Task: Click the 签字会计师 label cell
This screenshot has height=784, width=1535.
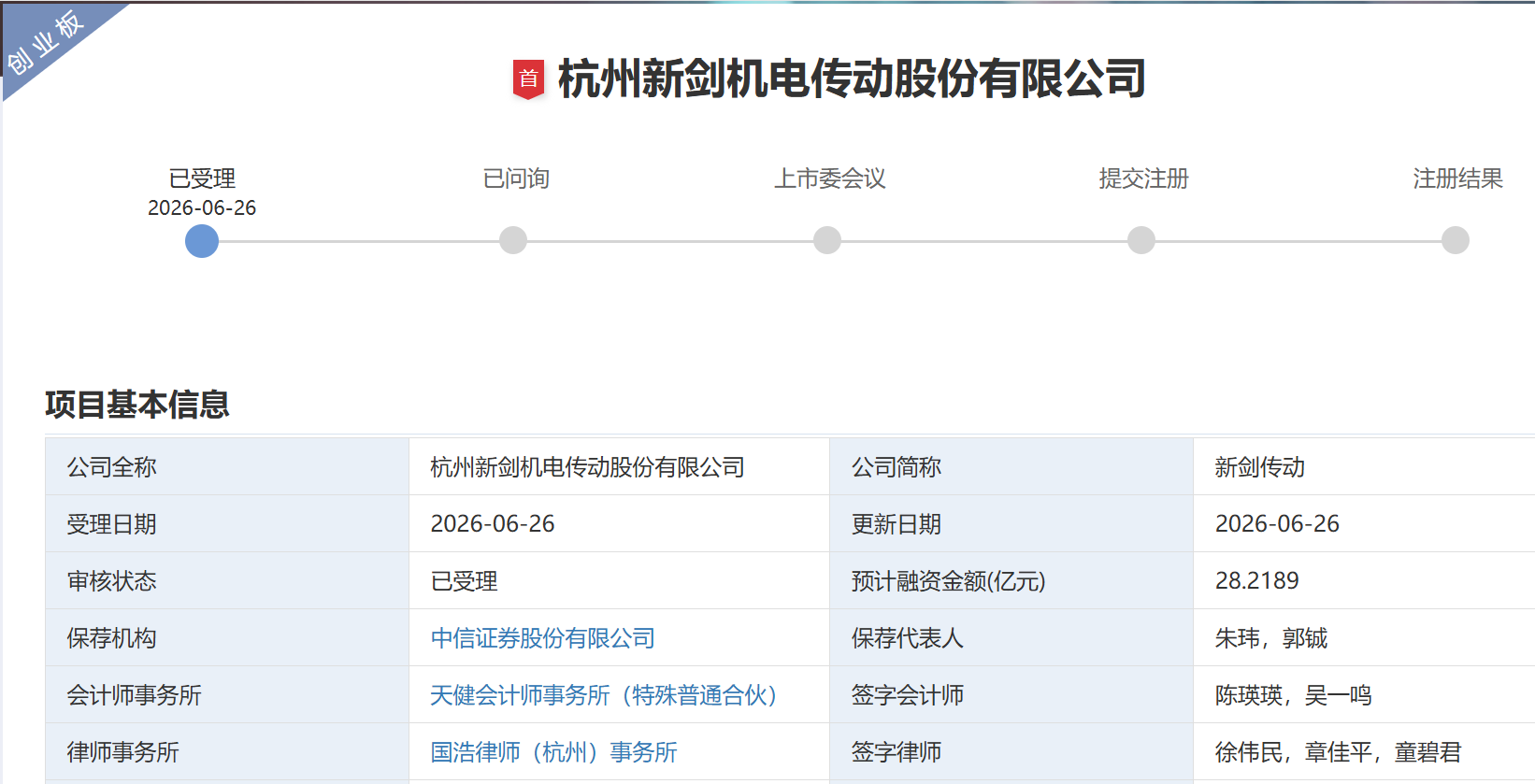Action: click(x=1011, y=695)
